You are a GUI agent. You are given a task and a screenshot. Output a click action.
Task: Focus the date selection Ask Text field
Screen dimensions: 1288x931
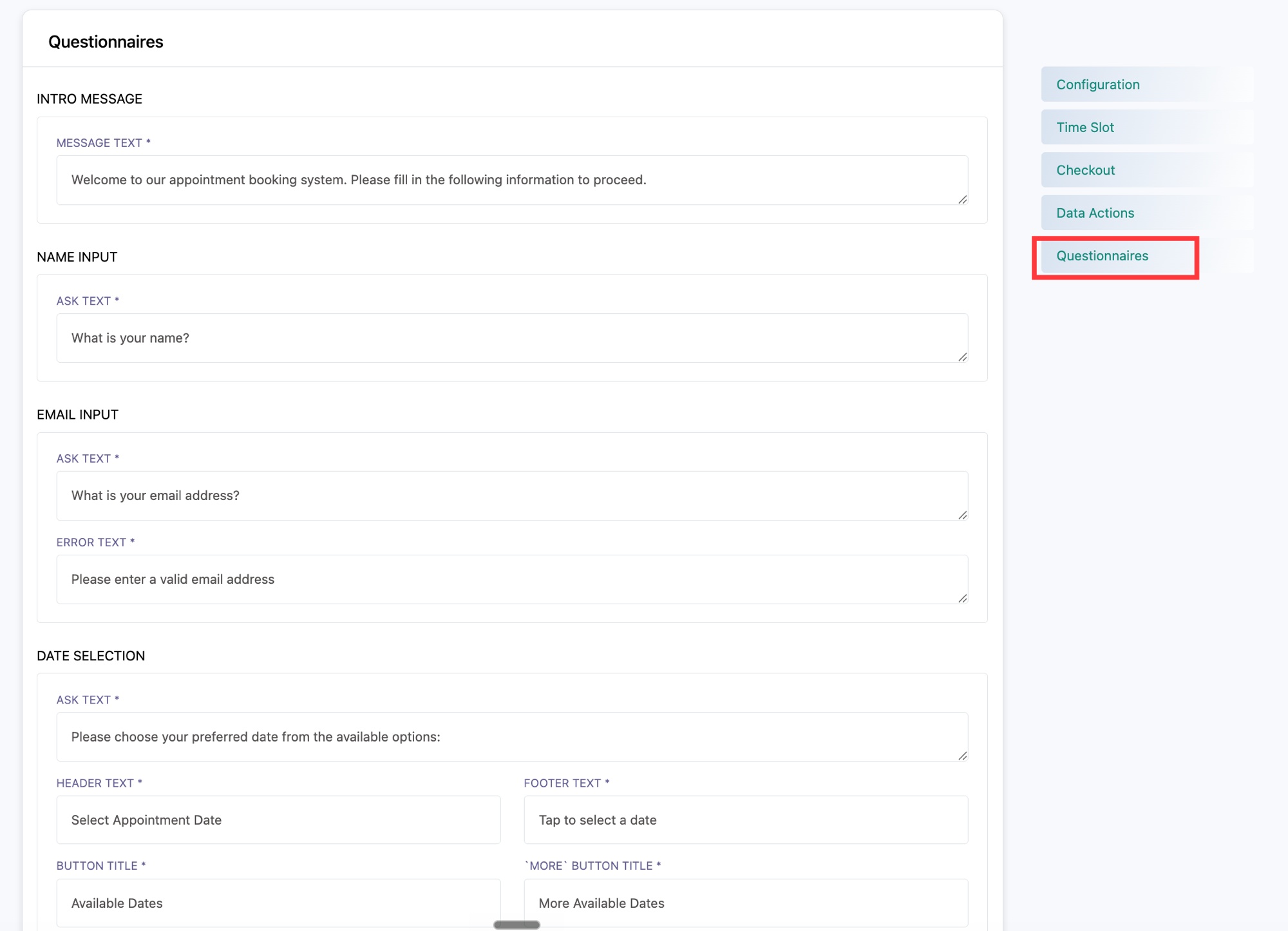[512, 736]
